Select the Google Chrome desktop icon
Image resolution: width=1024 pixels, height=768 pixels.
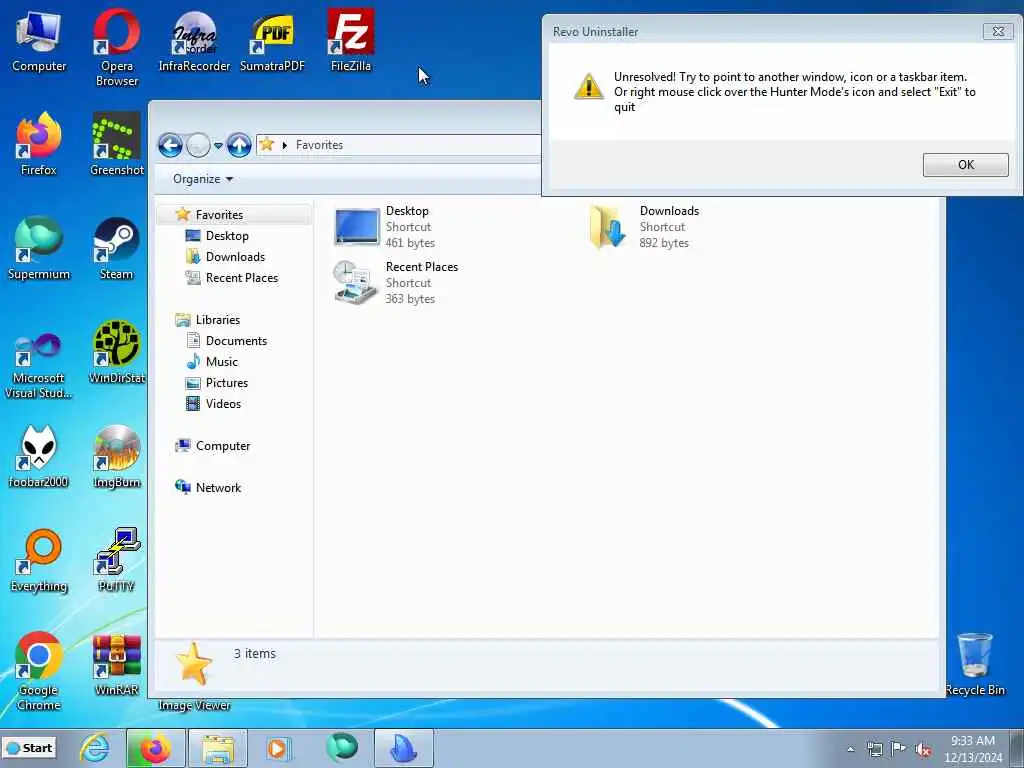[x=39, y=671]
